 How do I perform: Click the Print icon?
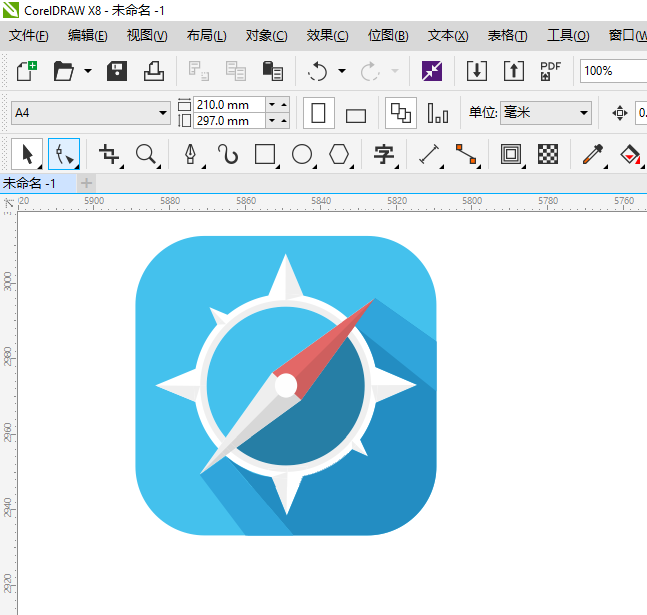153,71
